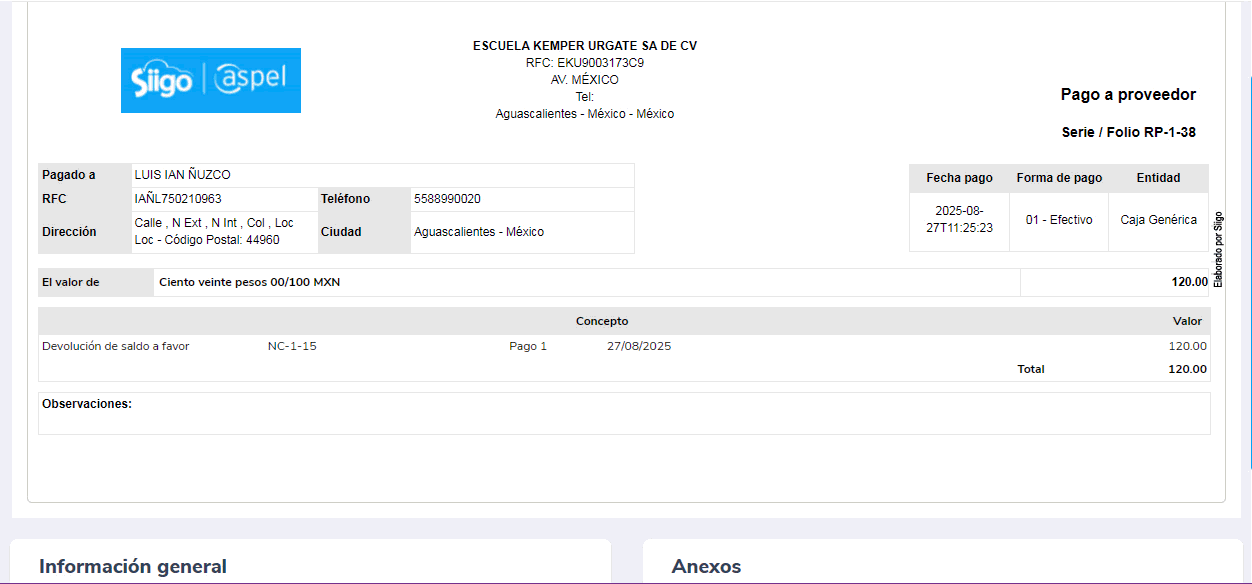Image resolution: width=1252 pixels, height=584 pixels.
Task: Click the 'Caja Genérica' entity cell
Action: [1158, 220]
